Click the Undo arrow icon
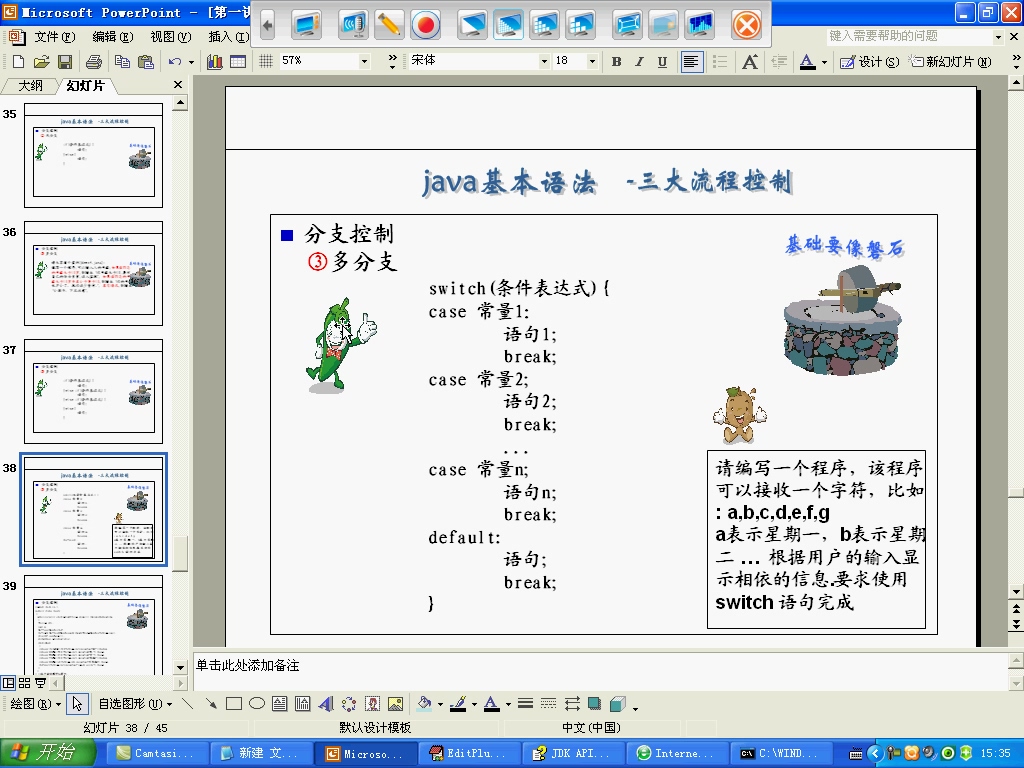Image resolution: width=1024 pixels, height=768 pixels. pos(174,61)
